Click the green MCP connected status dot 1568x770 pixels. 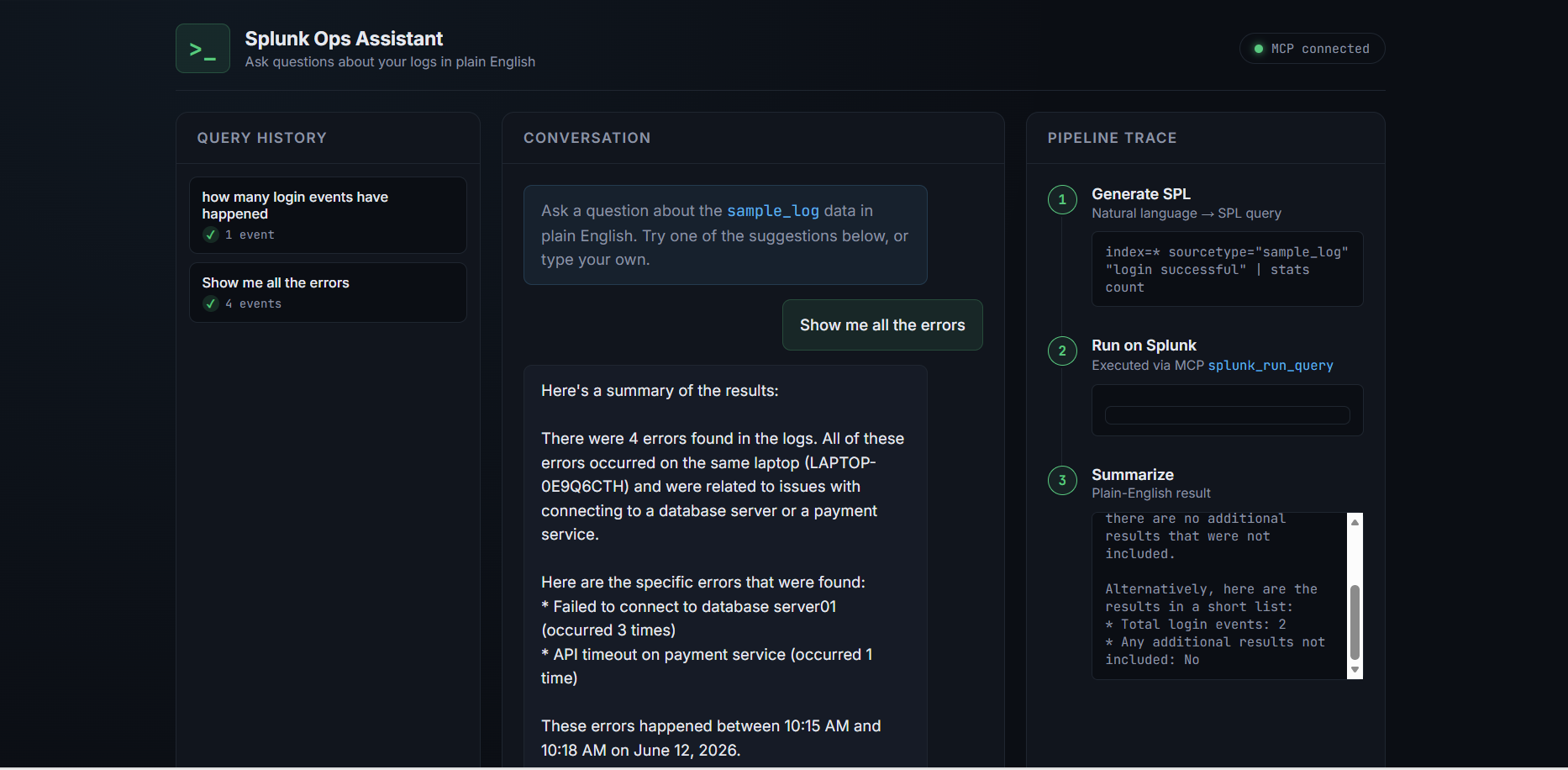(1259, 49)
